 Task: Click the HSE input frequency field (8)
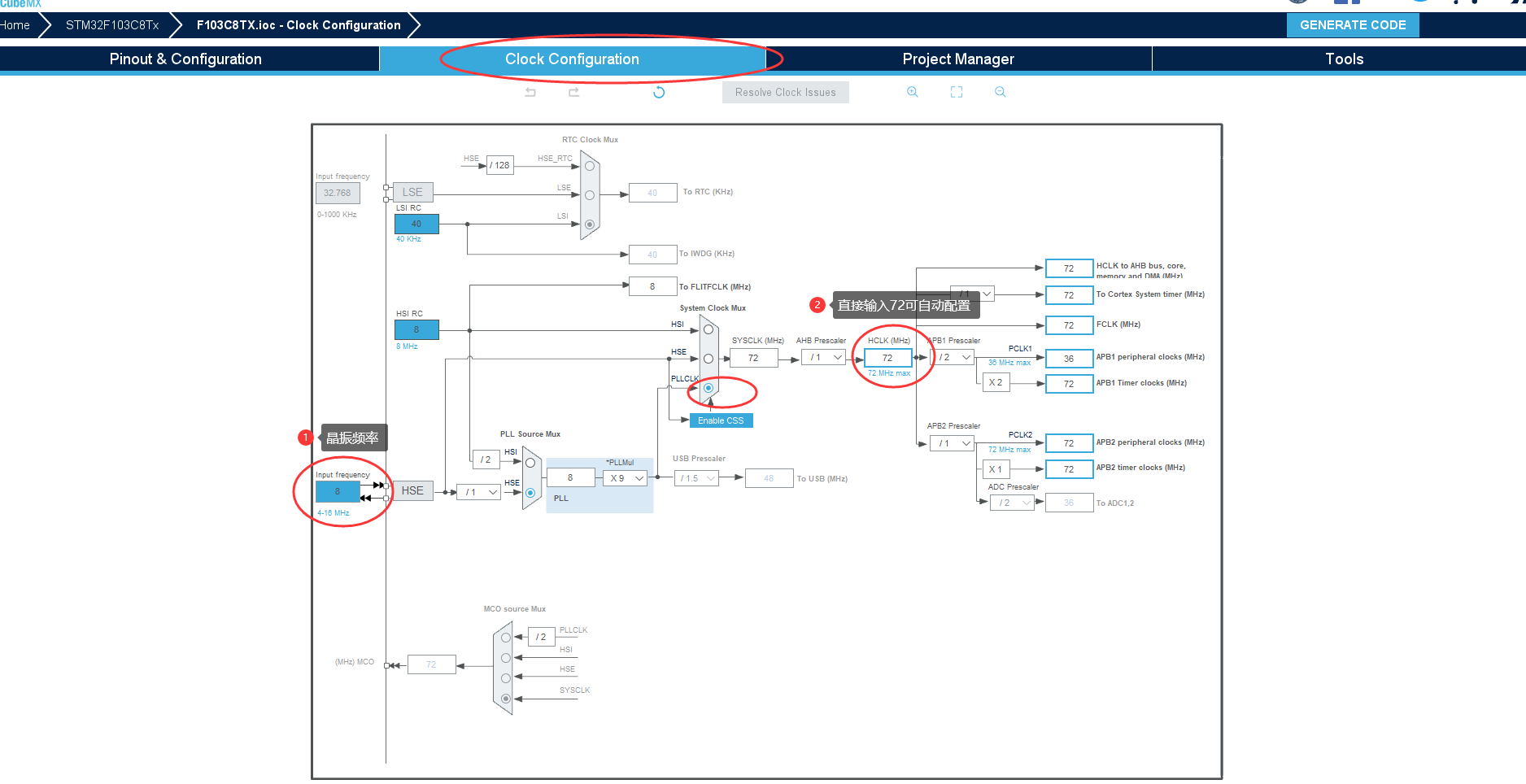pyautogui.click(x=338, y=491)
